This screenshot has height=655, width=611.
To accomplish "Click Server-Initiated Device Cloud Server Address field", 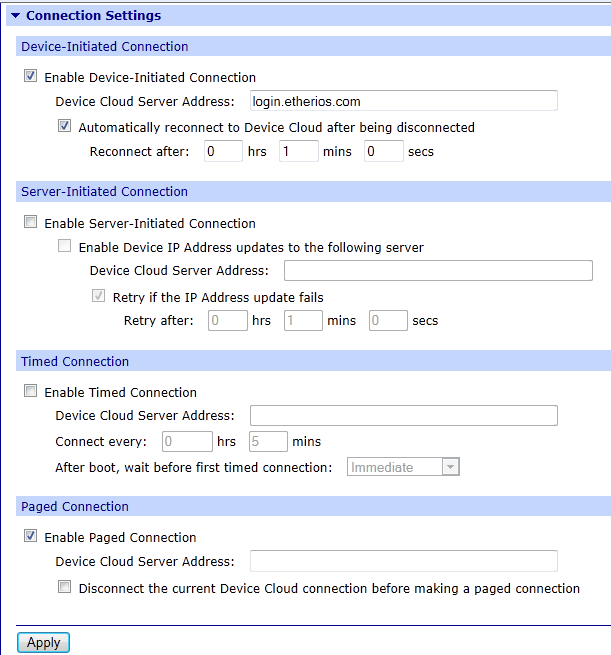I will pyautogui.click(x=438, y=271).
